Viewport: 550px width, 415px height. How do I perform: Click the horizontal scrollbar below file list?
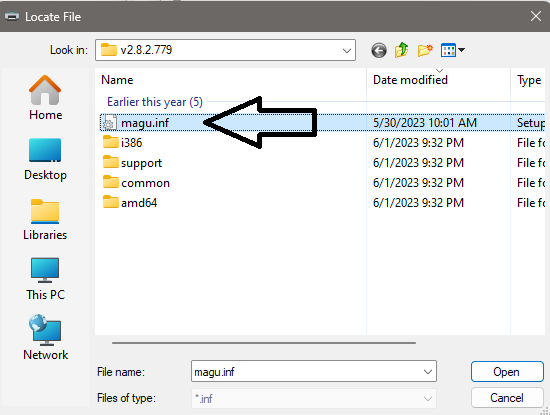click(x=264, y=343)
